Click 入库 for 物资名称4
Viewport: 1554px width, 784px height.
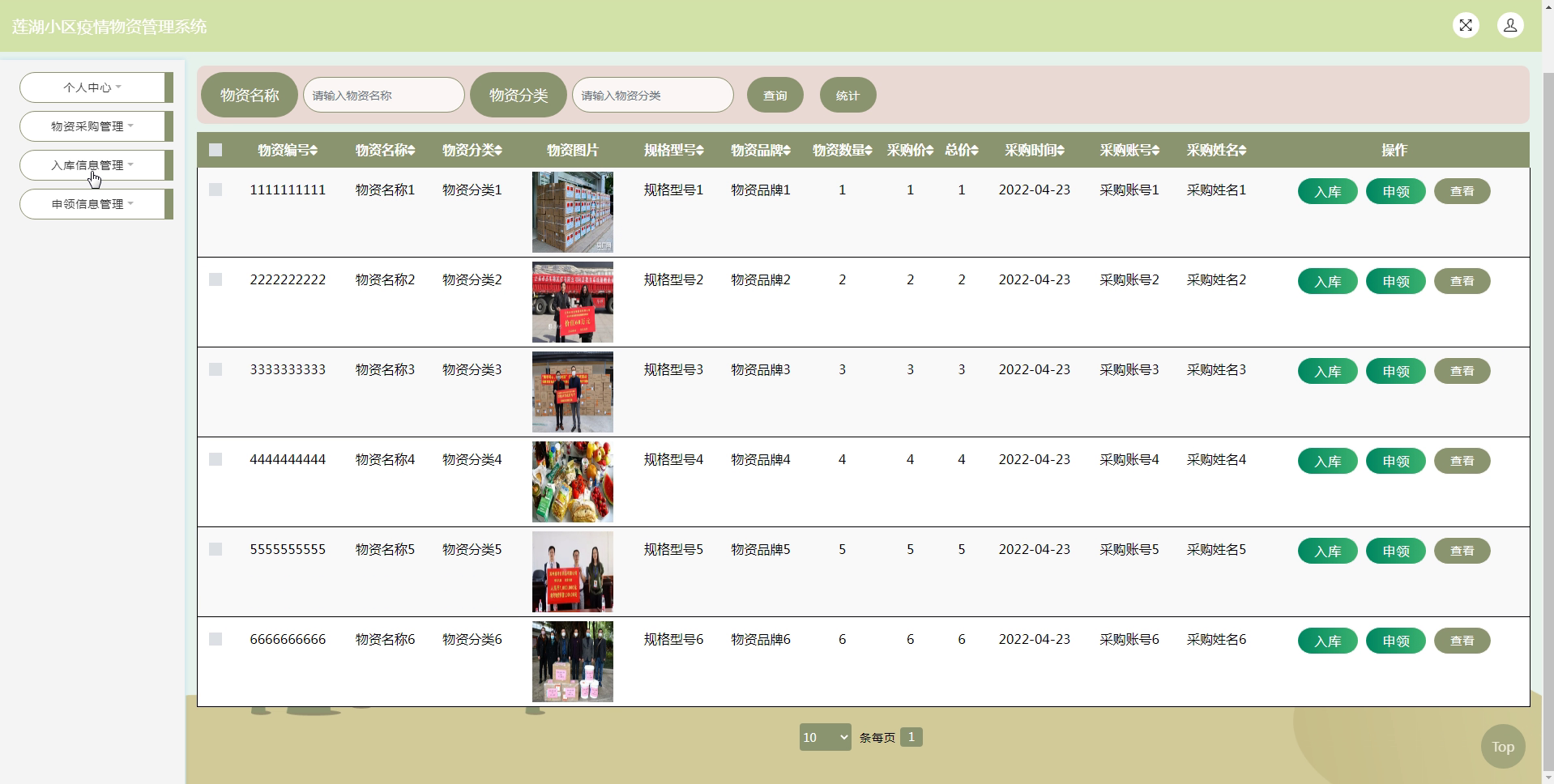[1327, 461]
